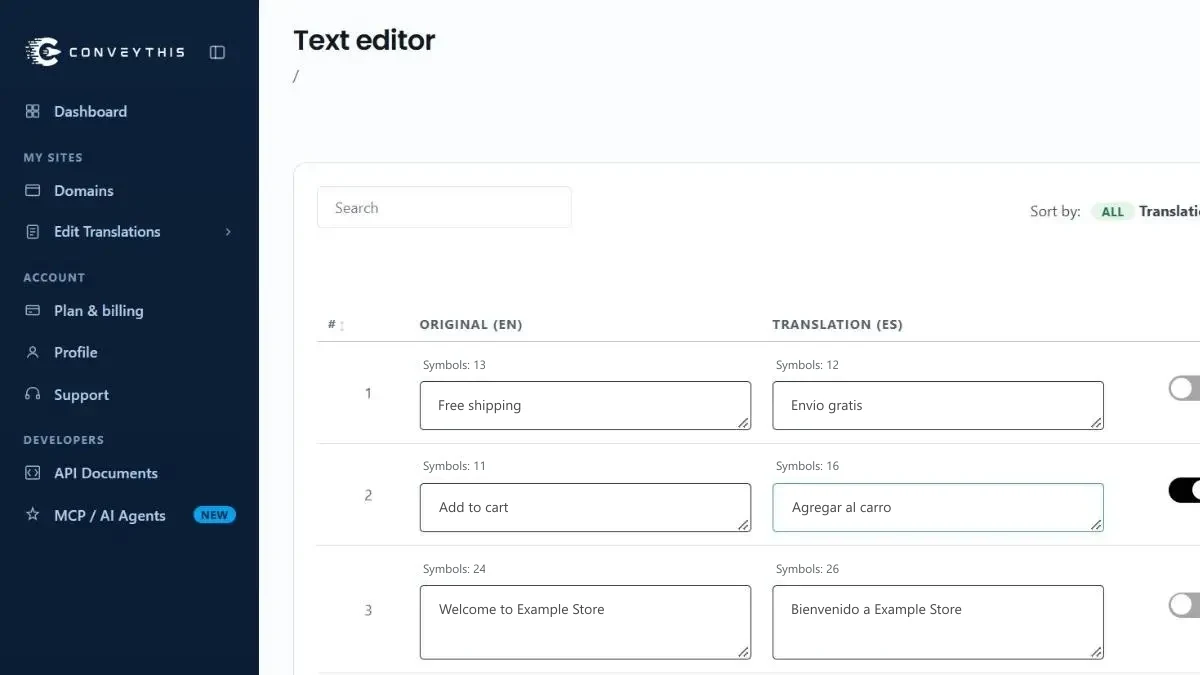Click the TRANSLATION (ES) column header
The width and height of the screenshot is (1200, 675).
(x=837, y=325)
